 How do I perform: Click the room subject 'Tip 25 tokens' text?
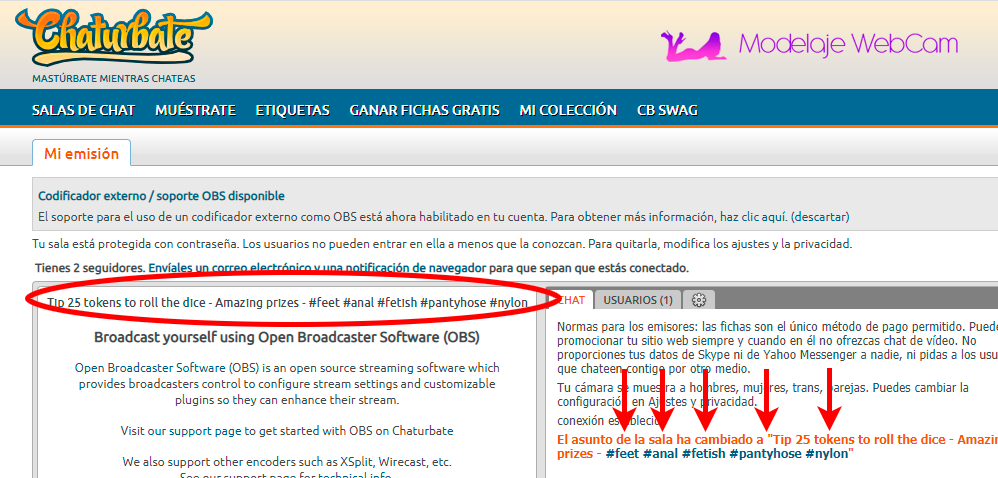click(288, 302)
